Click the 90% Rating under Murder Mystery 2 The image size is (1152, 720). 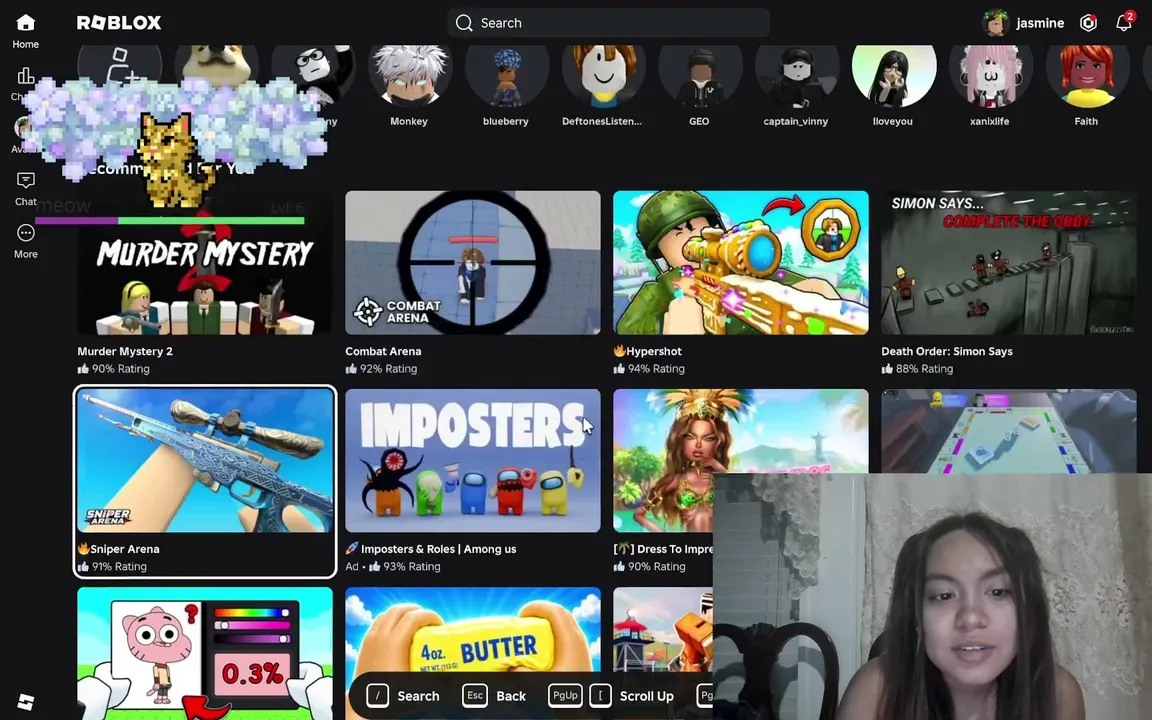point(120,369)
